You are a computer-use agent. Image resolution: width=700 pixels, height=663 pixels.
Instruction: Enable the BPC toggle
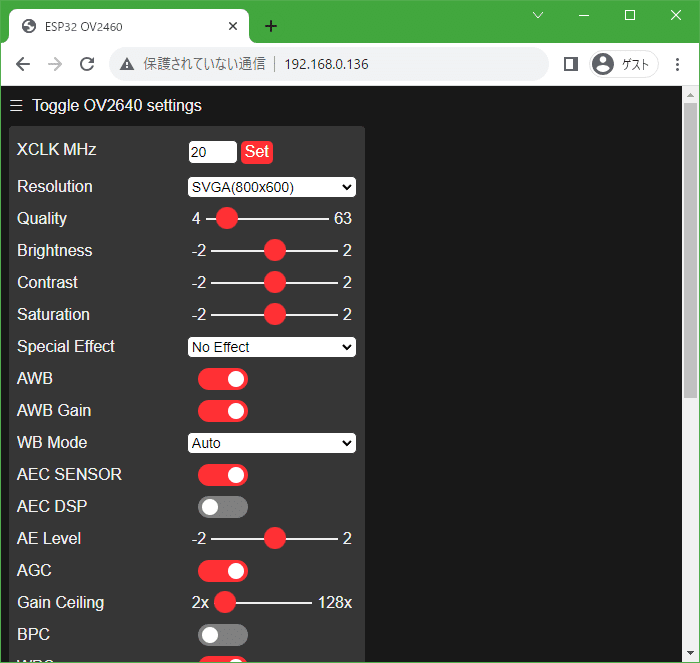coord(223,635)
